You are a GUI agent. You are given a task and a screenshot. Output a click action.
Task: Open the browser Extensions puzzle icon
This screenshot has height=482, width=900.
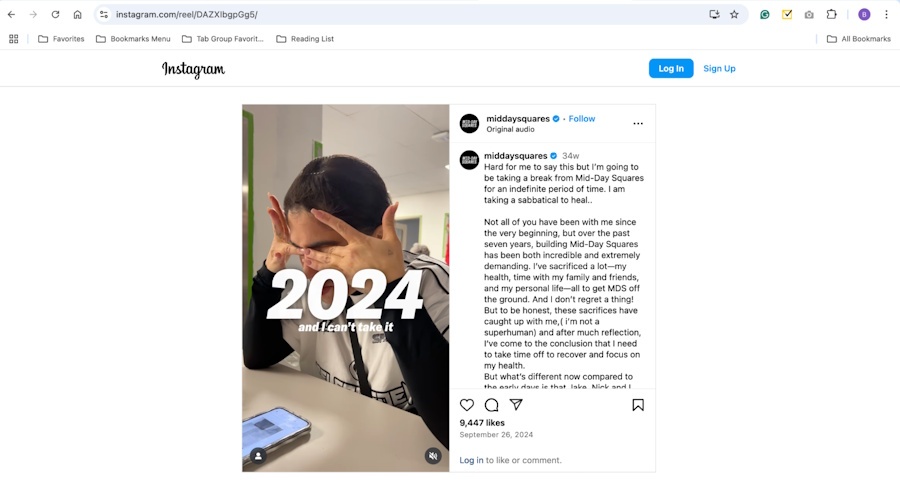coord(831,14)
